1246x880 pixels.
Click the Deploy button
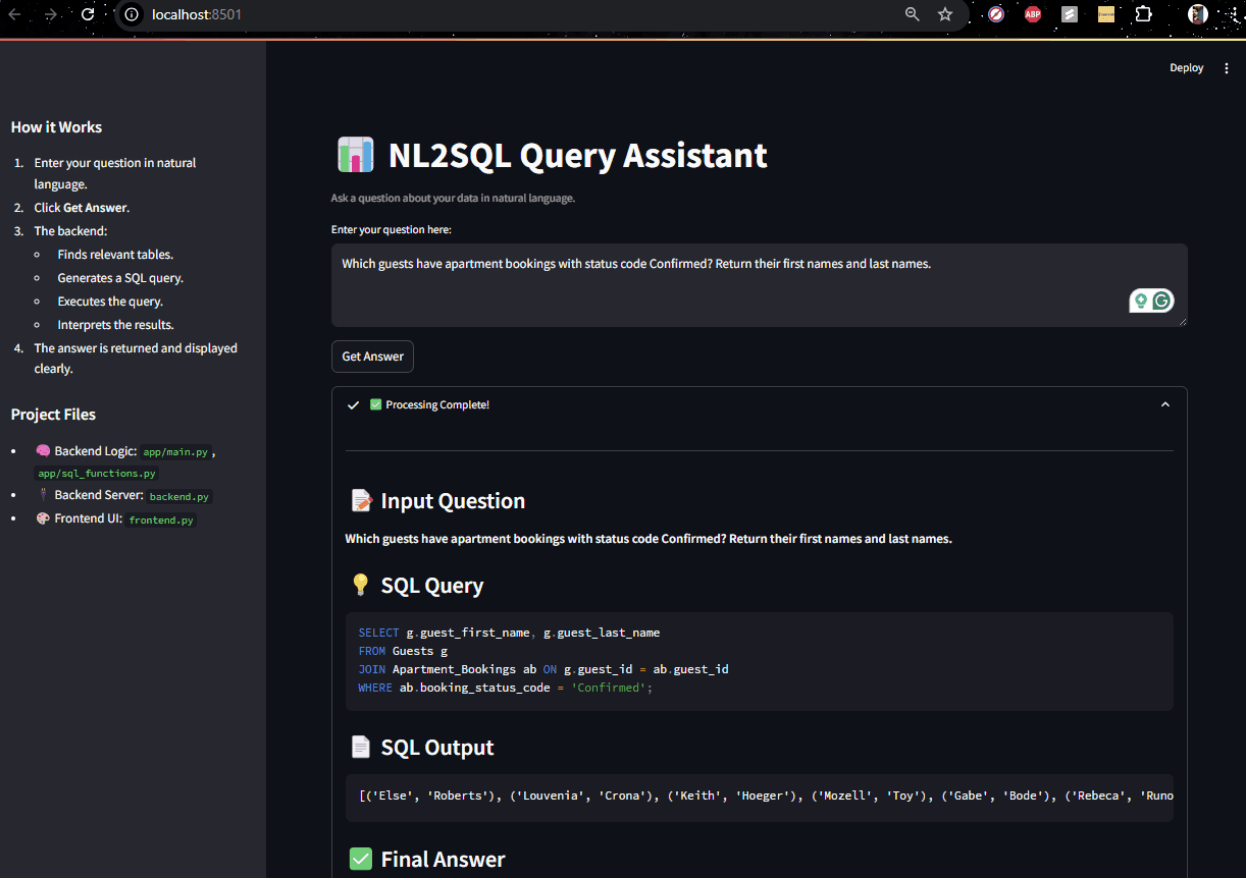pyautogui.click(x=1186, y=68)
